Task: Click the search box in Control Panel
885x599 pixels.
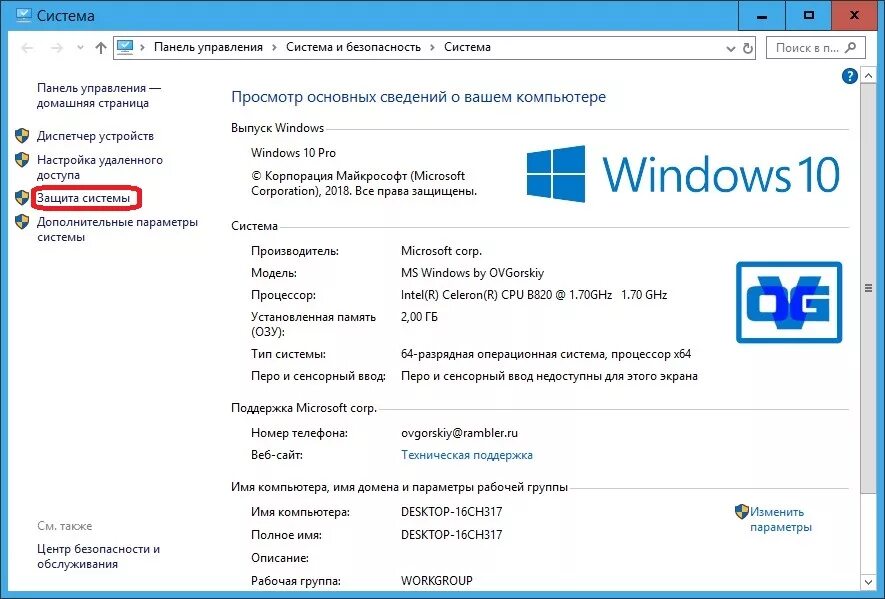Action: click(815, 48)
